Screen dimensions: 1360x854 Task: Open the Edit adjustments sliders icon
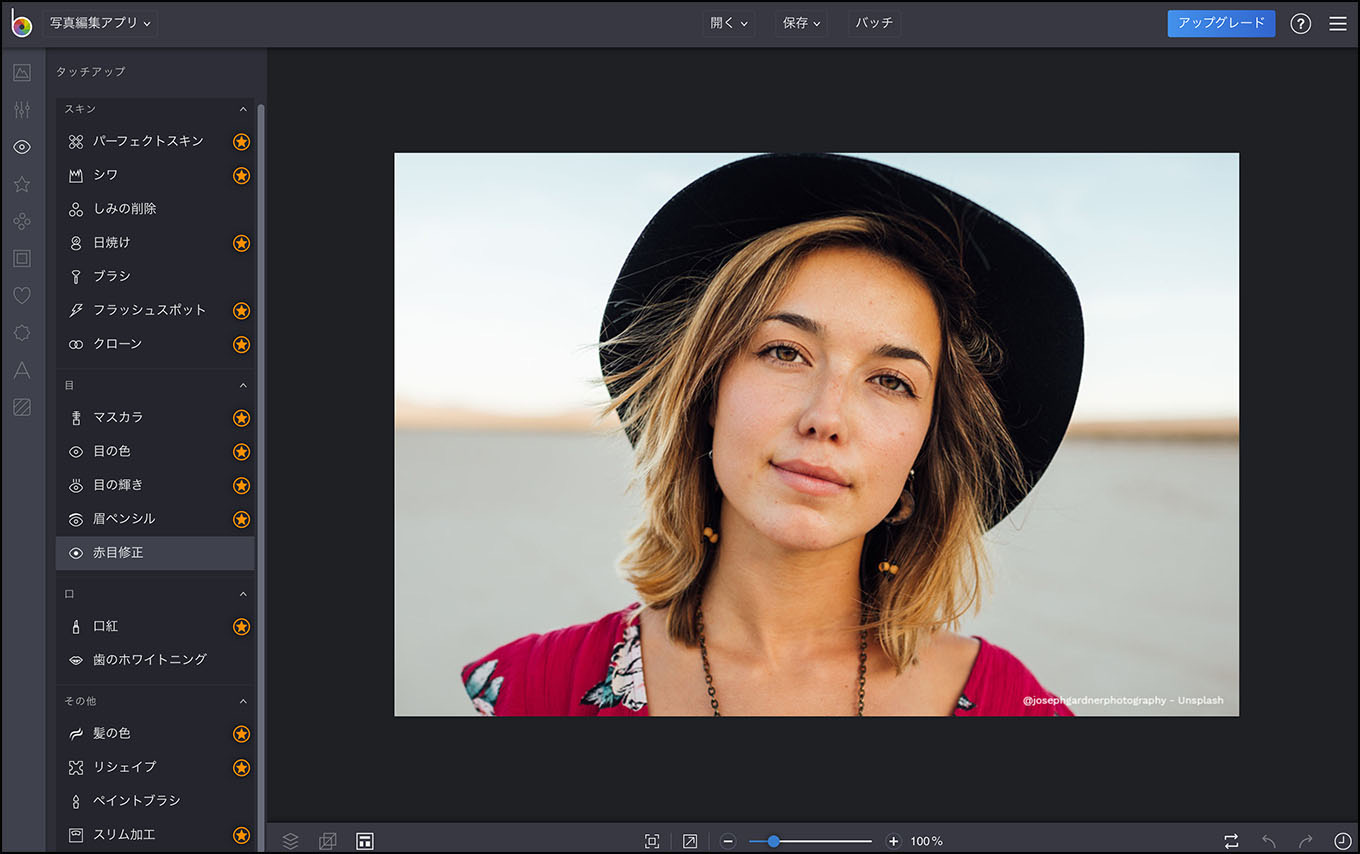tap(22, 110)
